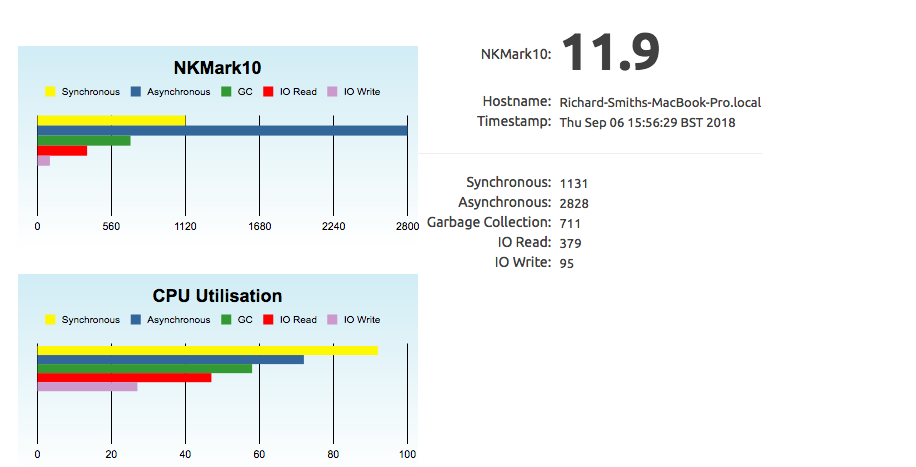Click the Synchronous value 1131

(x=574, y=184)
